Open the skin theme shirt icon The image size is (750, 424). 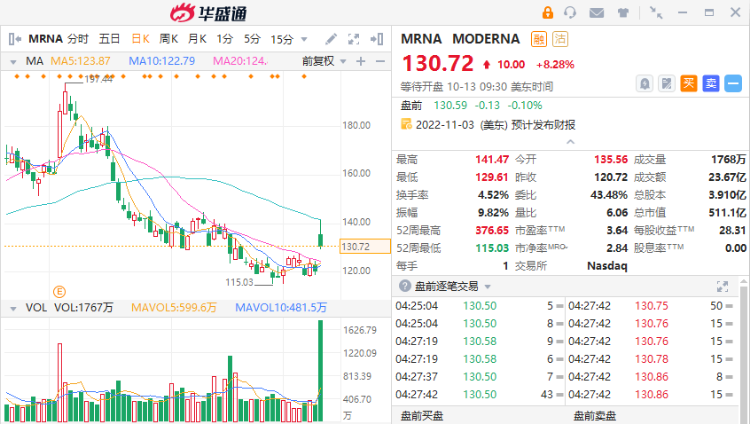point(623,13)
